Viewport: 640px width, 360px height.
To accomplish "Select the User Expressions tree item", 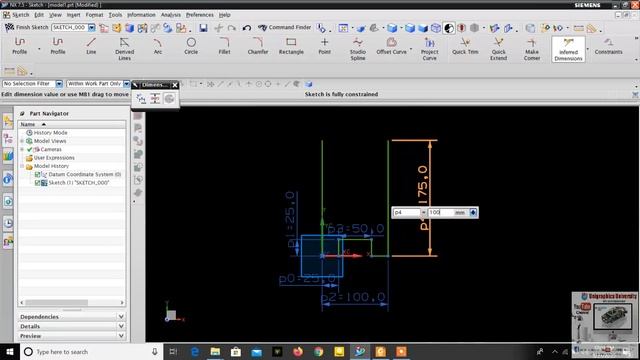I will tap(54, 158).
